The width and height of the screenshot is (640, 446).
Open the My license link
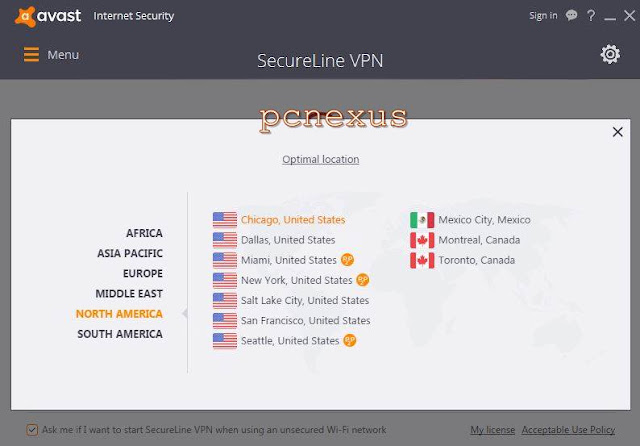pos(492,430)
